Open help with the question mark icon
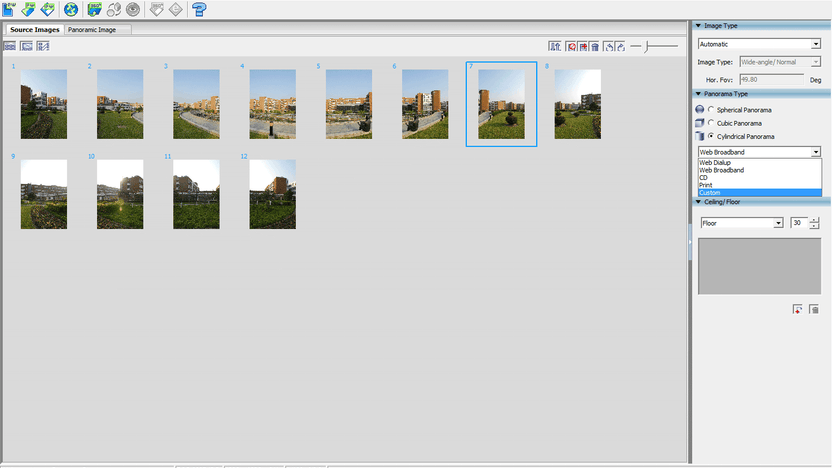 click(x=200, y=9)
